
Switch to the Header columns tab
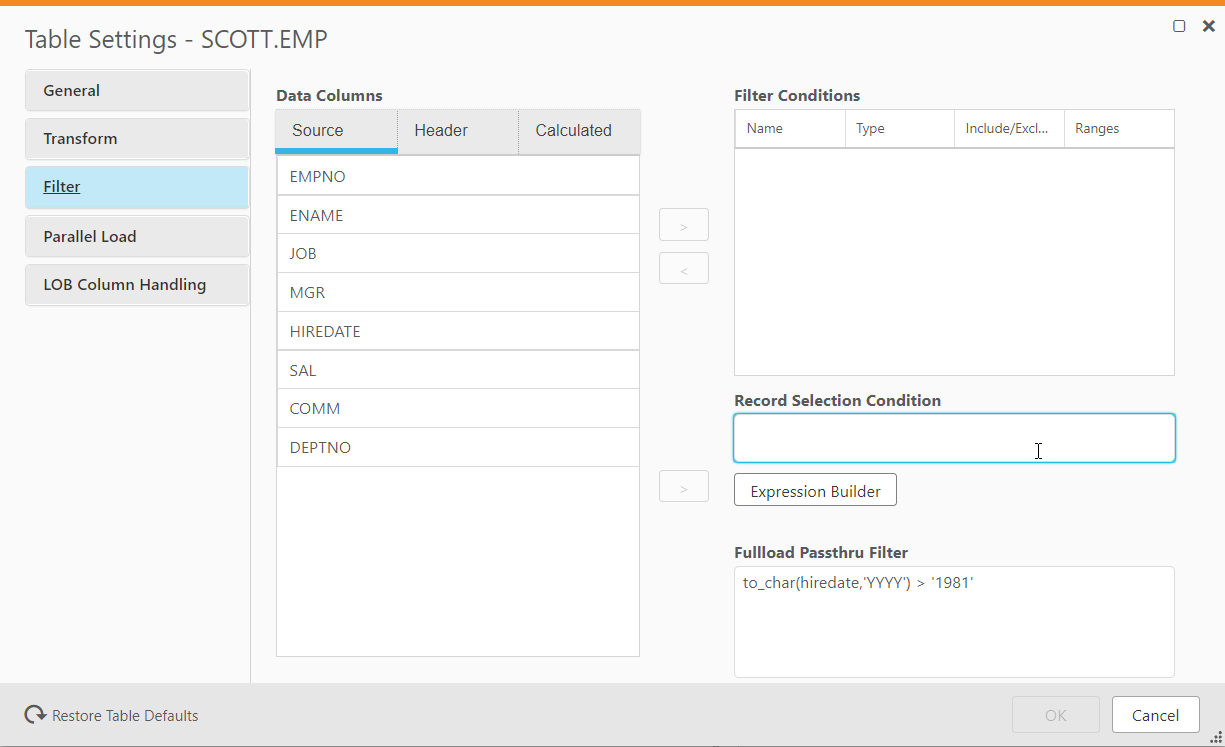441,131
